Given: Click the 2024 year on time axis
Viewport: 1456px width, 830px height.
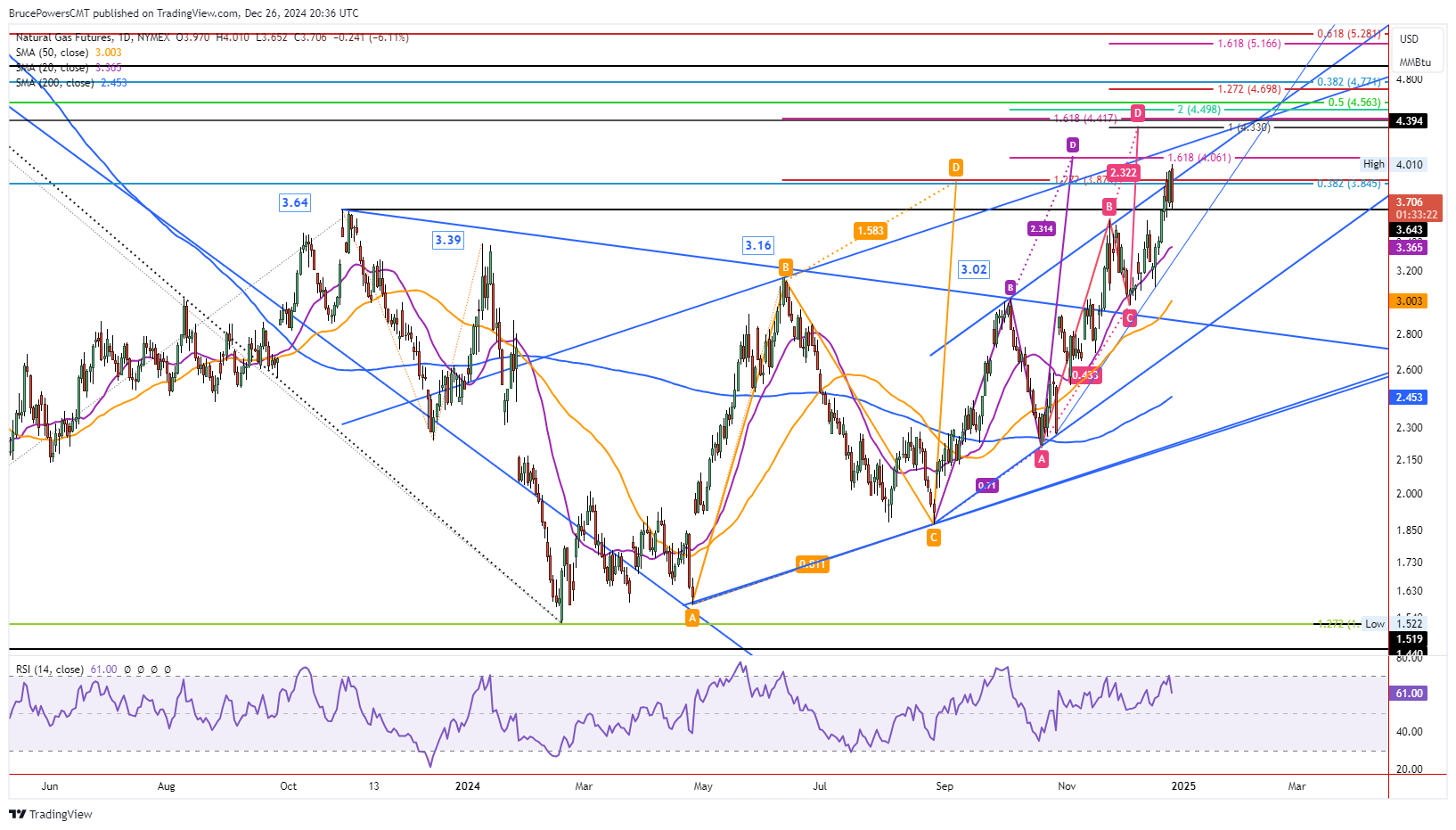Looking at the screenshot, I should point(467,786).
